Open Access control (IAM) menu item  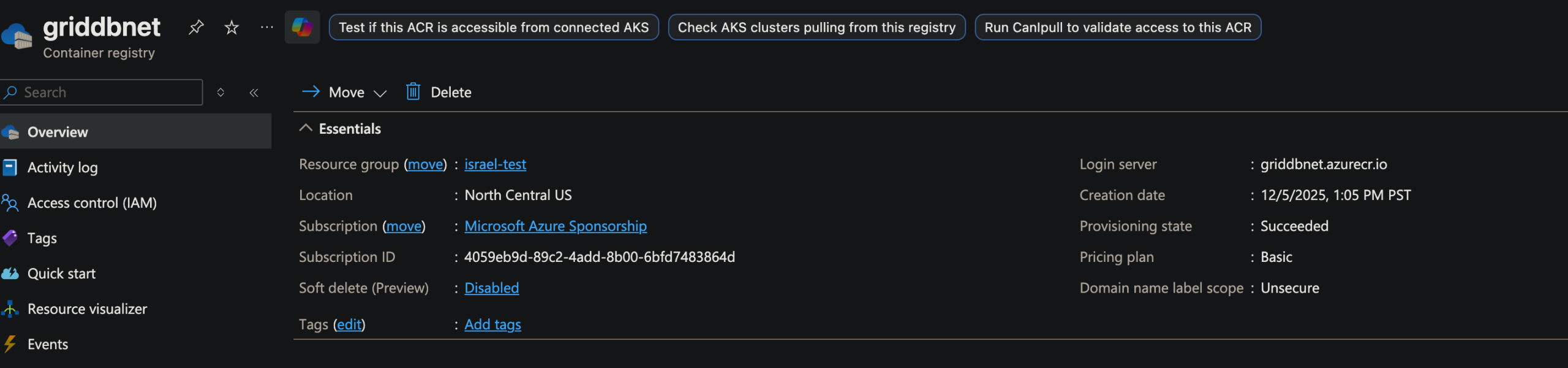92,203
